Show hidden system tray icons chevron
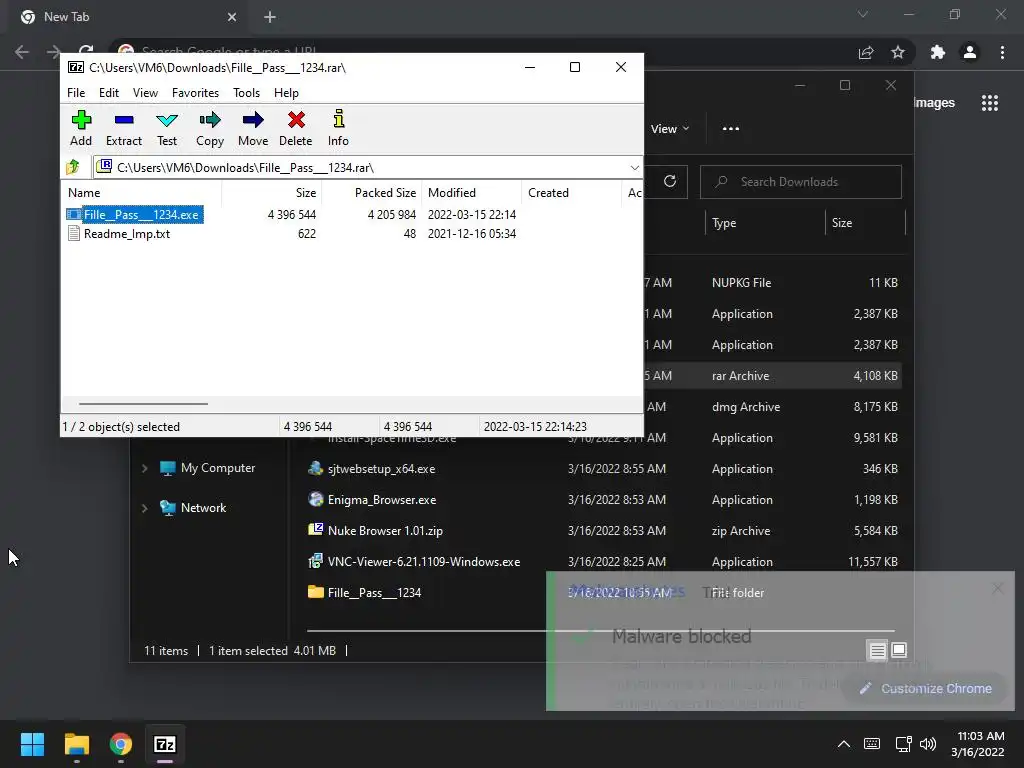Viewport: 1024px width, 768px height. (844, 744)
